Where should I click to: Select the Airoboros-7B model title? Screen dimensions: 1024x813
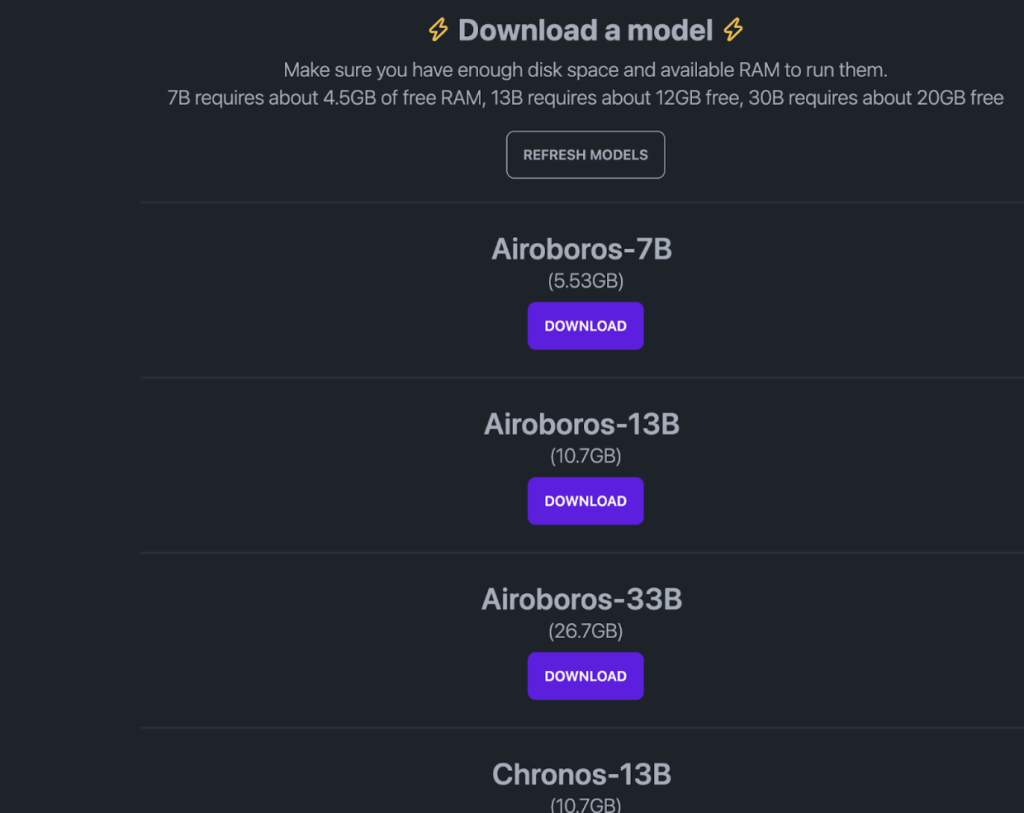(581, 249)
